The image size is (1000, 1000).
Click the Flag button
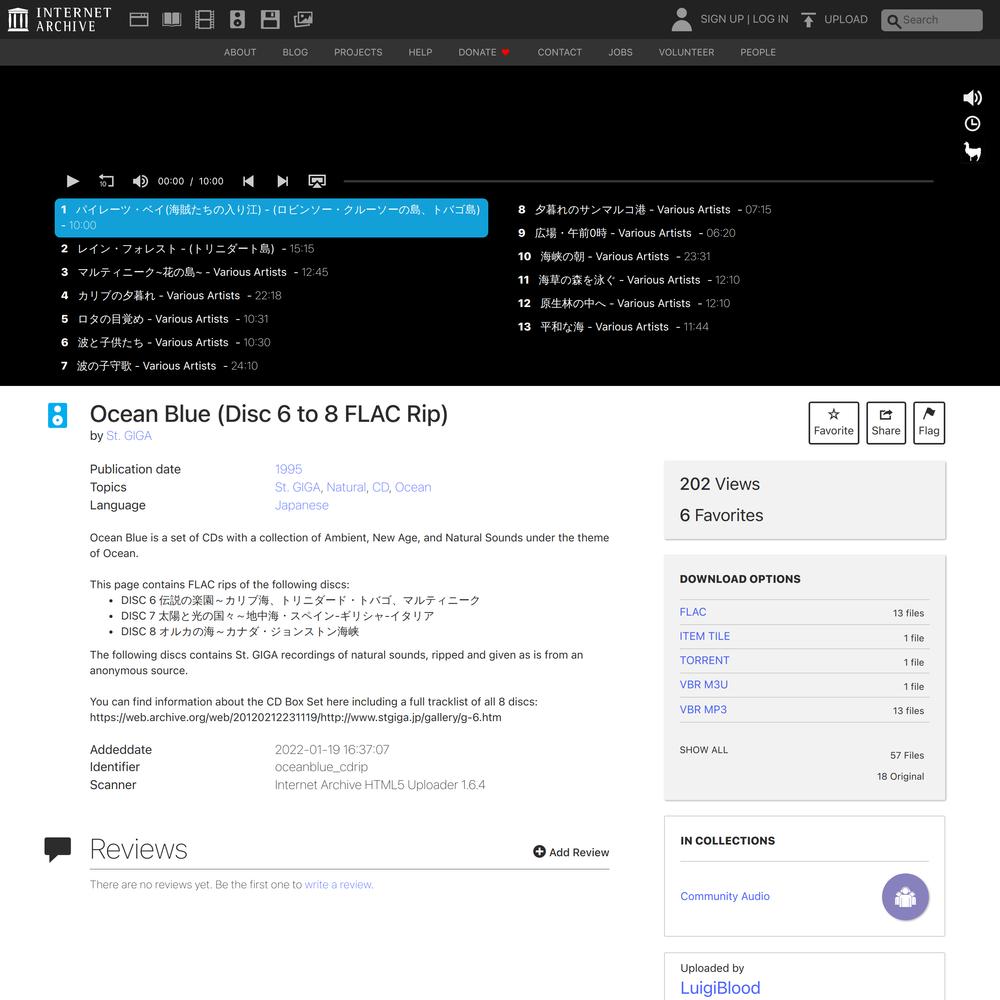[x=929, y=423]
